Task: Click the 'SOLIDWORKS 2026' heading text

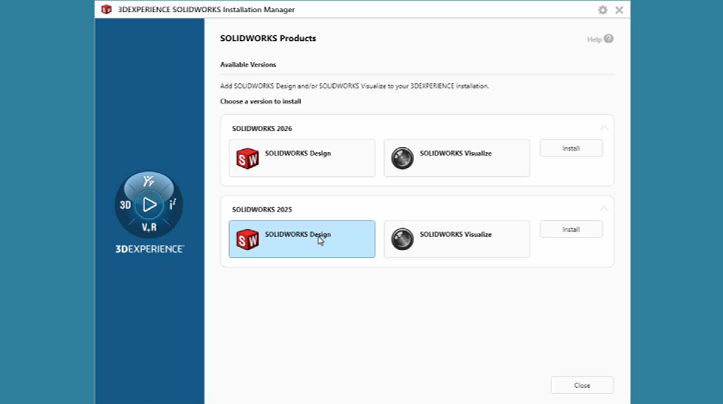Action: pyautogui.click(x=262, y=129)
